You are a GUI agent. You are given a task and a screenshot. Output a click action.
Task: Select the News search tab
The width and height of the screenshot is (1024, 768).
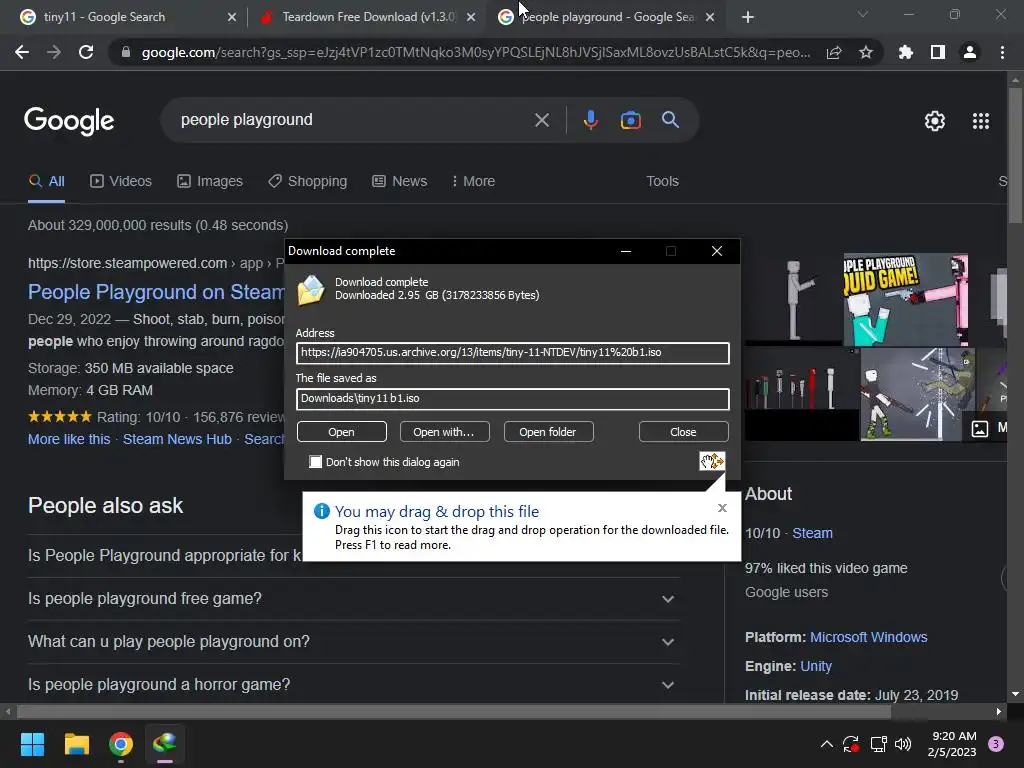[x=400, y=181]
